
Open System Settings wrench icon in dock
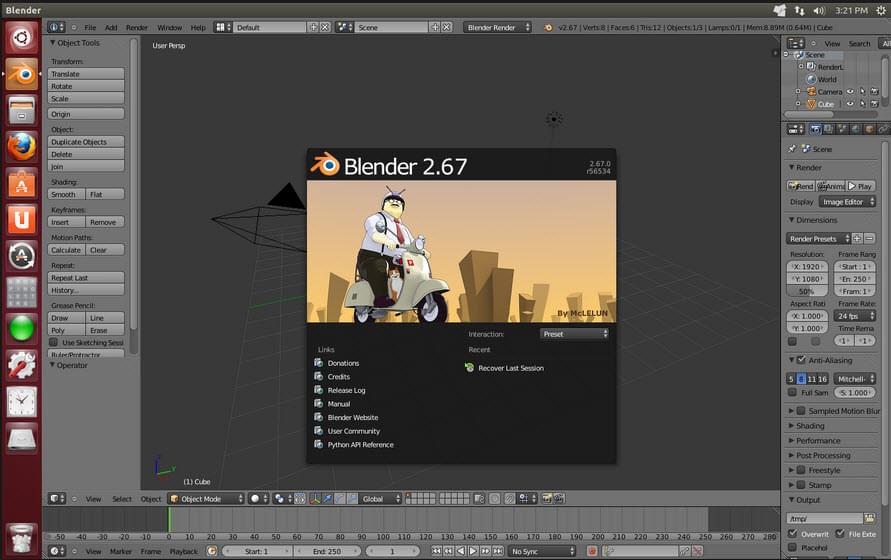[22, 364]
